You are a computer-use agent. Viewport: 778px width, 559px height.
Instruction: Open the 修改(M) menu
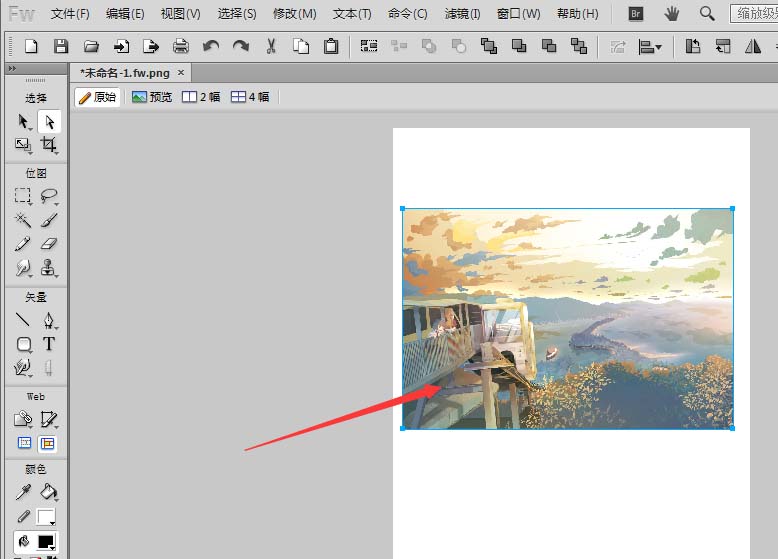coord(295,14)
